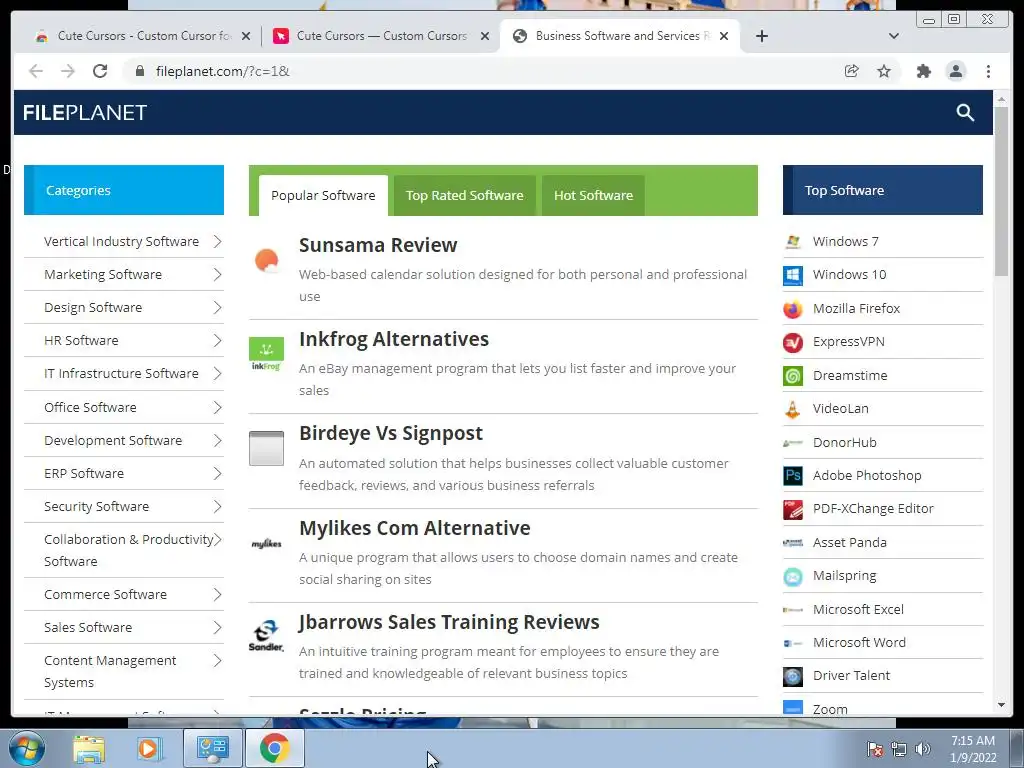This screenshot has height=768, width=1024.
Task: Switch to the Hot Software tab
Action: point(593,195)
